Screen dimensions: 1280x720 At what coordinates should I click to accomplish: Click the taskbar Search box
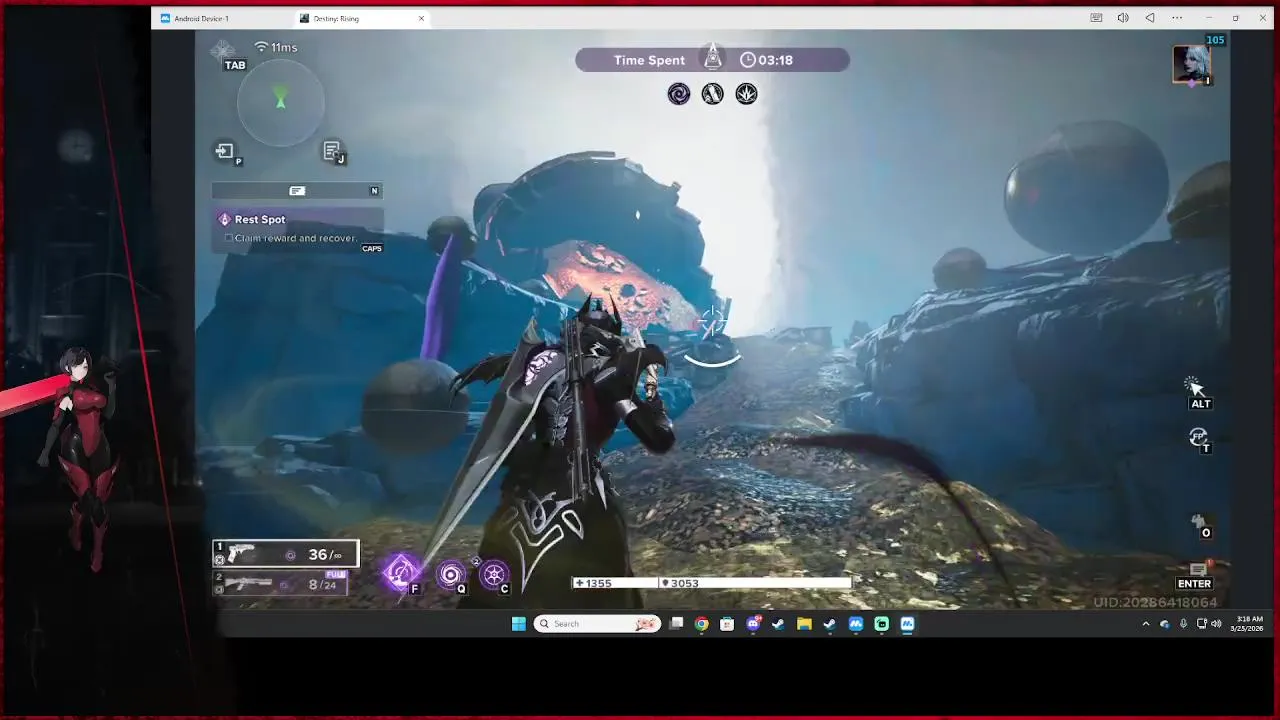[597, 624]
